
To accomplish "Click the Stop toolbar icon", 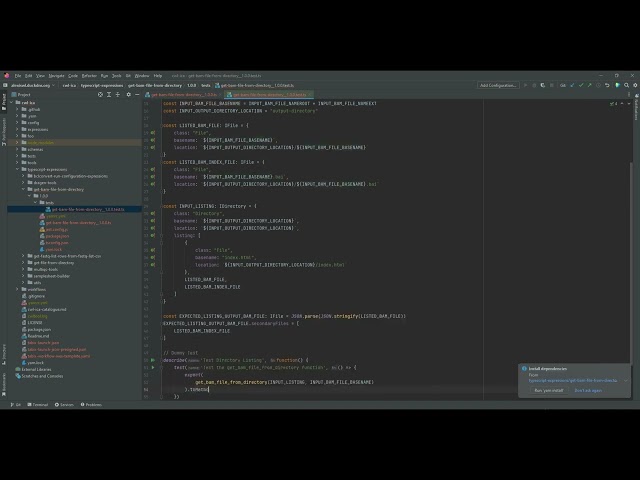I will click(x=552, y=85).
